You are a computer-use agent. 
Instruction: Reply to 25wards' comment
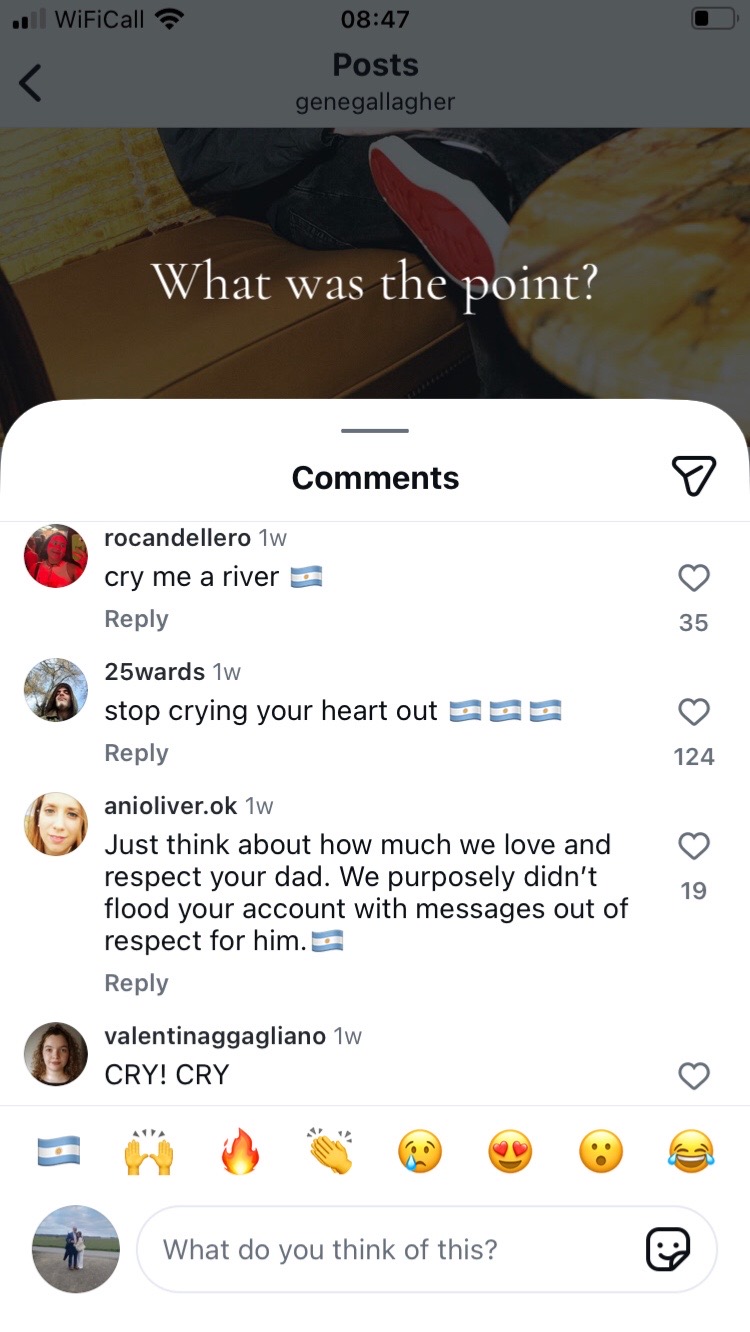[136, 753]
